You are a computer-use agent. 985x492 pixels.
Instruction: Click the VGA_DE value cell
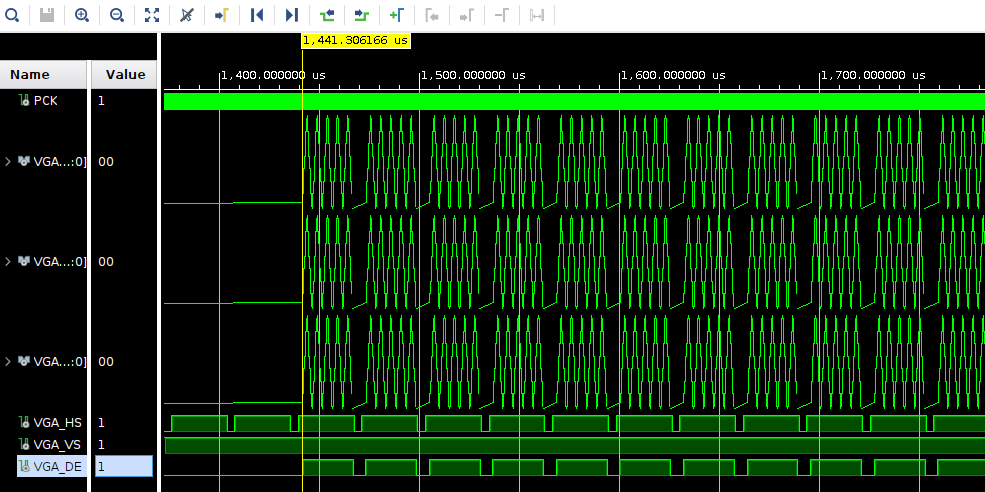pos(124,466)
